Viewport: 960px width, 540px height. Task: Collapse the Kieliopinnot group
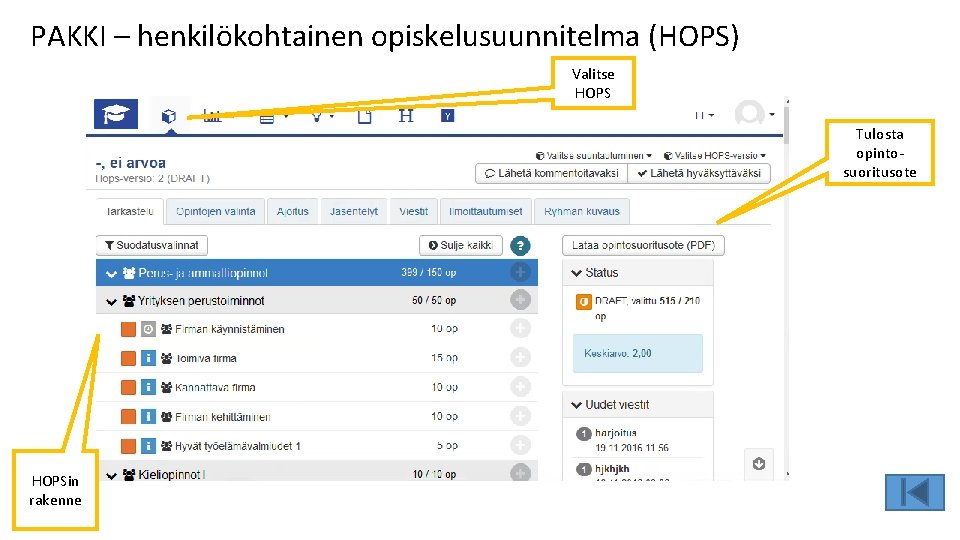coord(111,475)
